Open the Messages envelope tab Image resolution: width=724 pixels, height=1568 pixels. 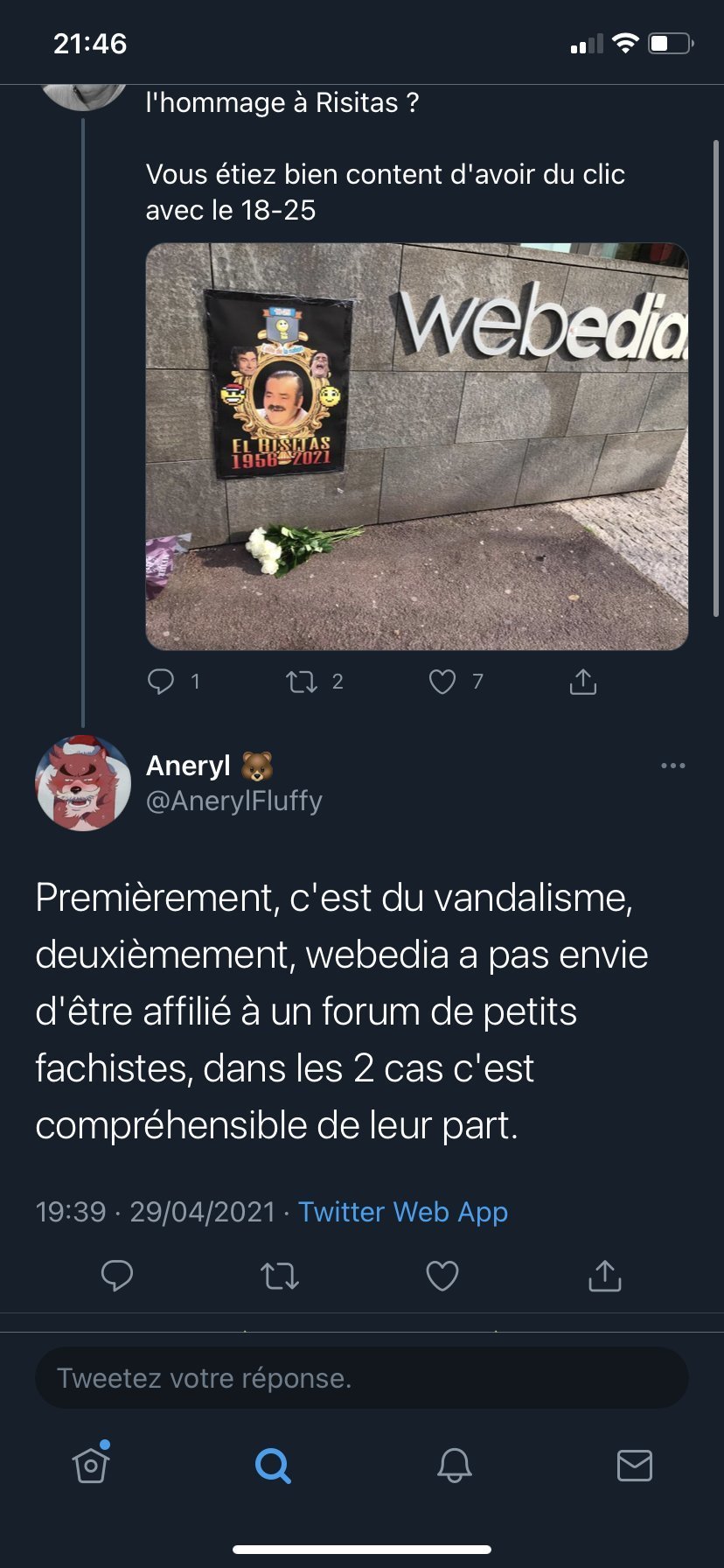pyautogui.click(x=635, y=1465)
